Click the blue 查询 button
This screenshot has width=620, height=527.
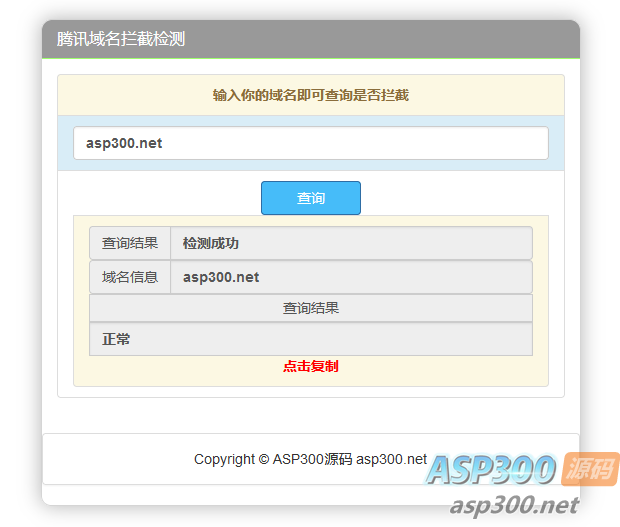311,198
